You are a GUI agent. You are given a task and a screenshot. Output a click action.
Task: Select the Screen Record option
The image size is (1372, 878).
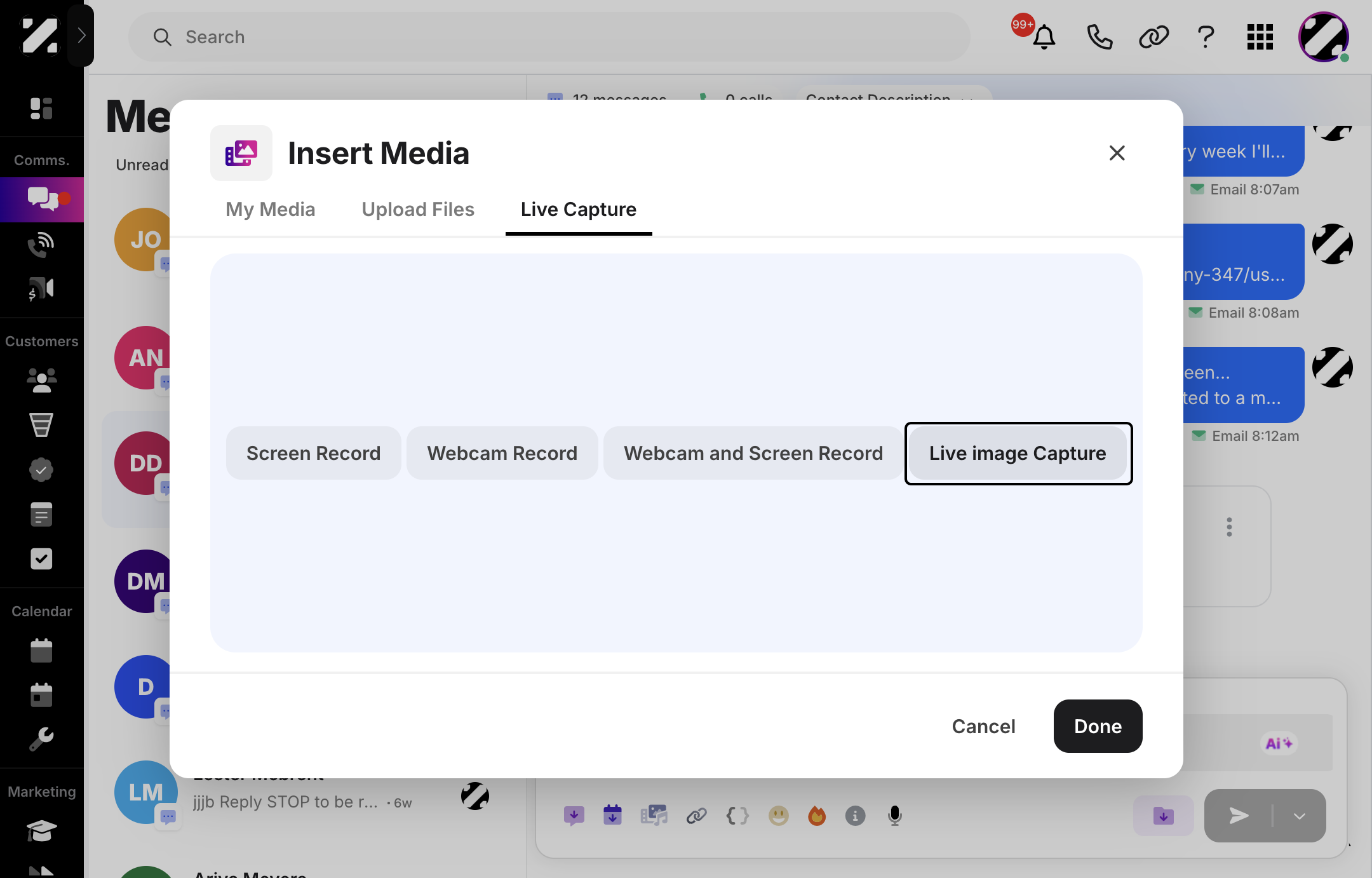313,453
